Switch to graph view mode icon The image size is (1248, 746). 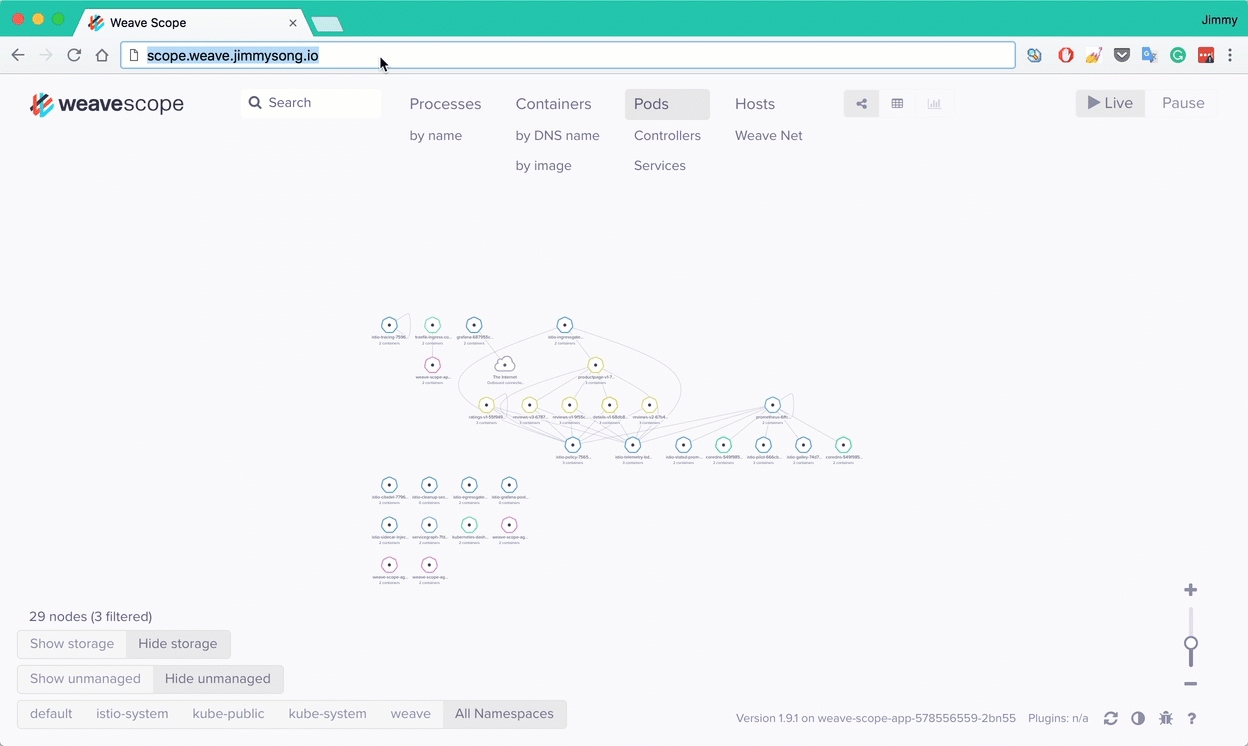click(x=861, y=104)
